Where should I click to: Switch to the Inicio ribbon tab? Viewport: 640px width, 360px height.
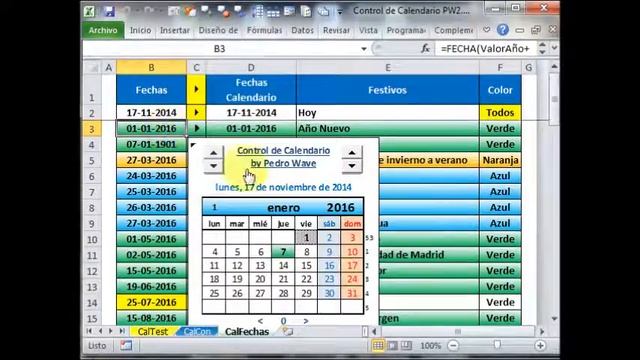[x=140, y=30]
